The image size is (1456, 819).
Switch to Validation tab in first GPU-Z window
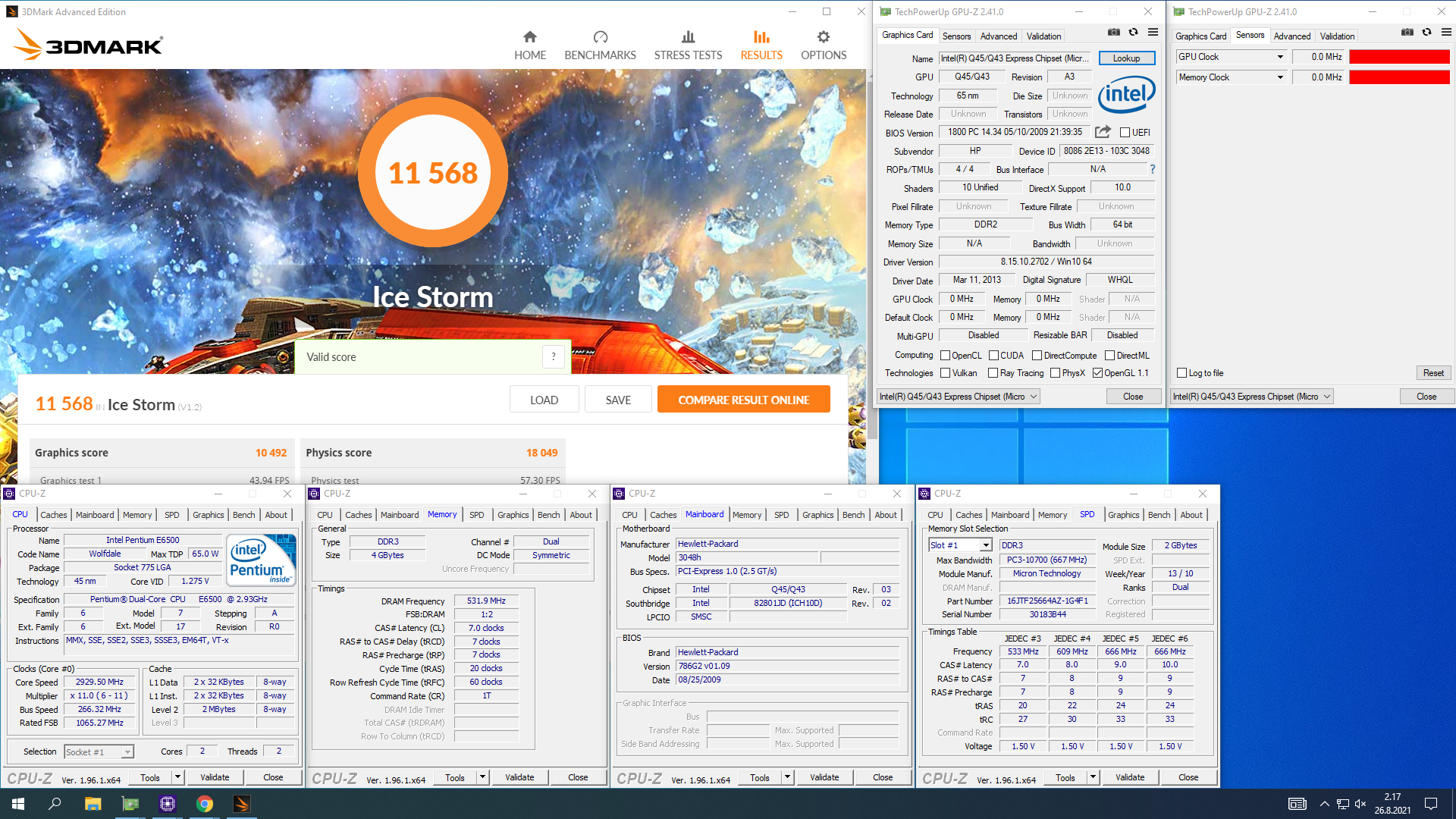(x=1043, y=36)
